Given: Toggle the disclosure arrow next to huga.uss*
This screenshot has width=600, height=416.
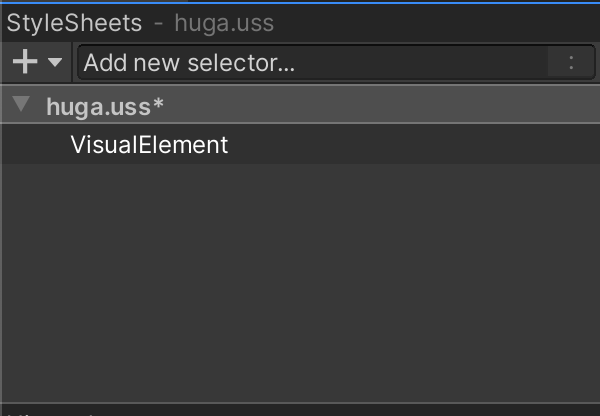Looking at the screenshot, I should (x=22, y=105).
